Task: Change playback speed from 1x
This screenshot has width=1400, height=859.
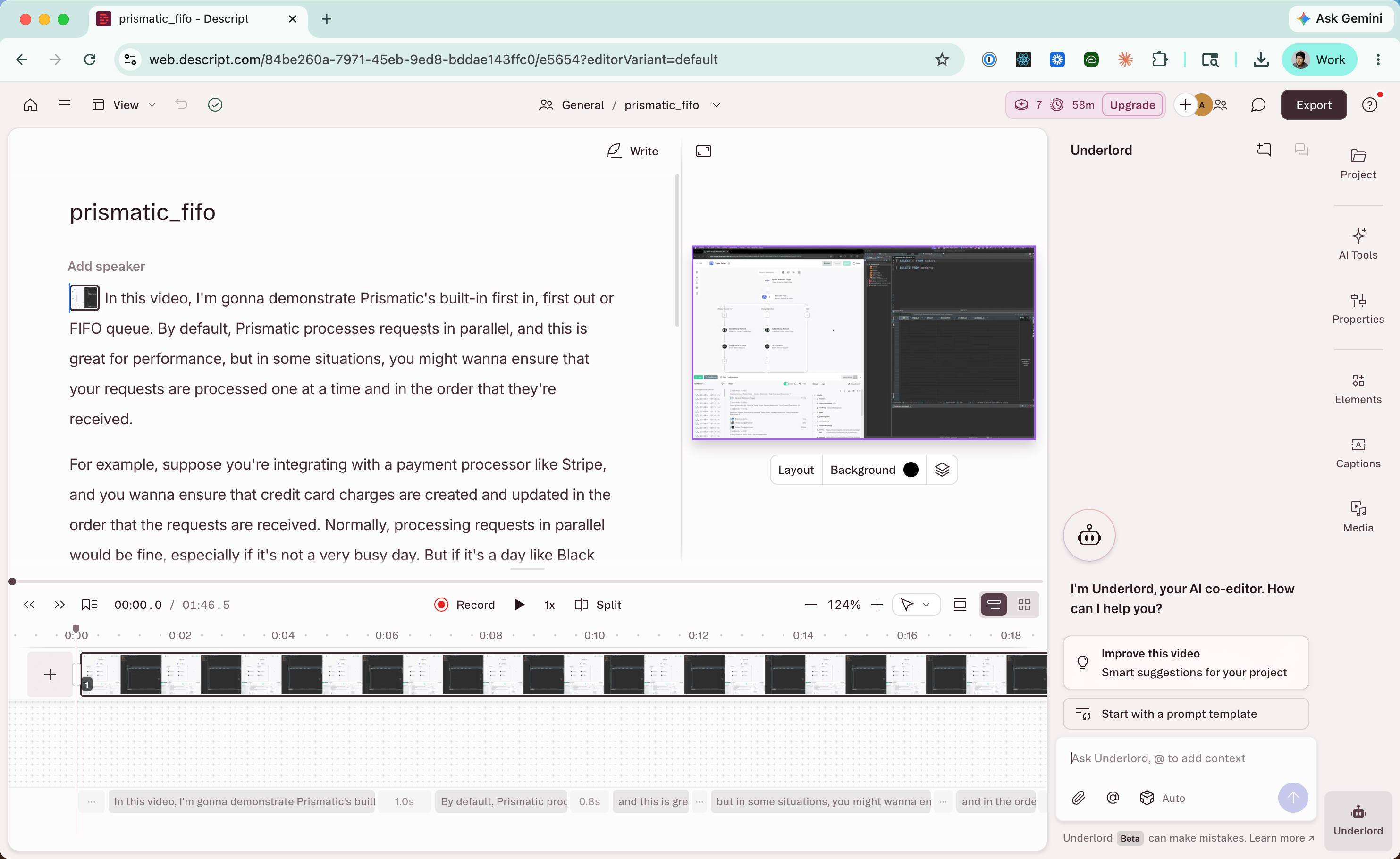Action: coord(549,605)
